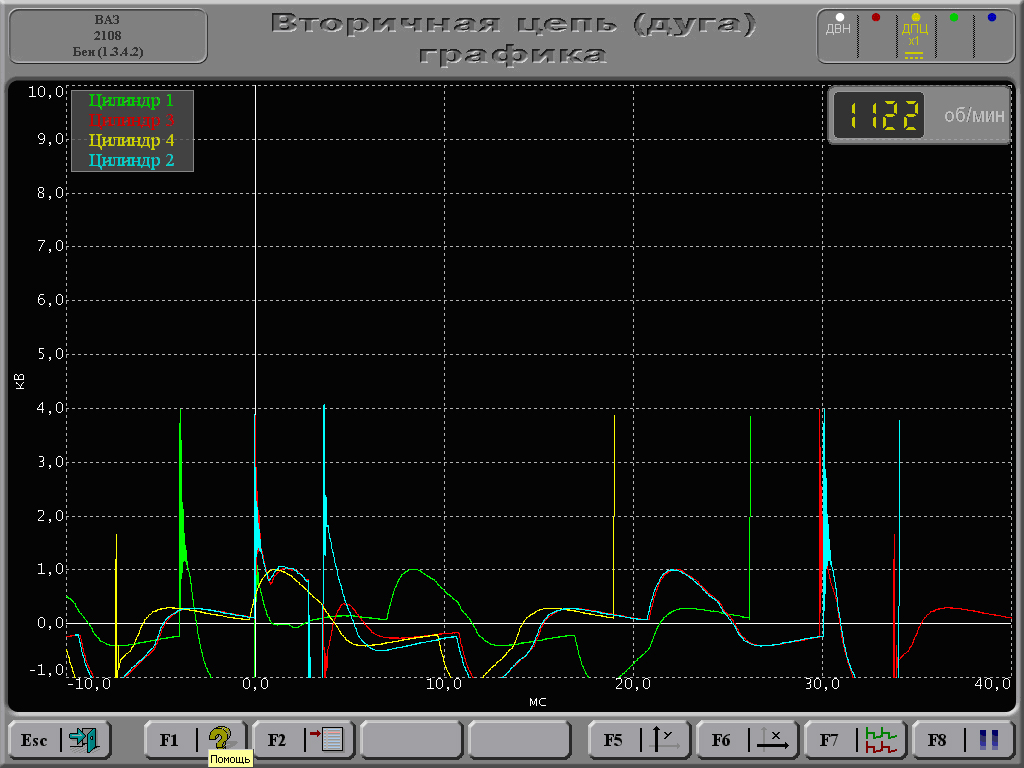This screenshot has width=1024, height=768.
Task: Click the white ДВН channel indicator
Action: pyautogui.click(x=838, y=24)
